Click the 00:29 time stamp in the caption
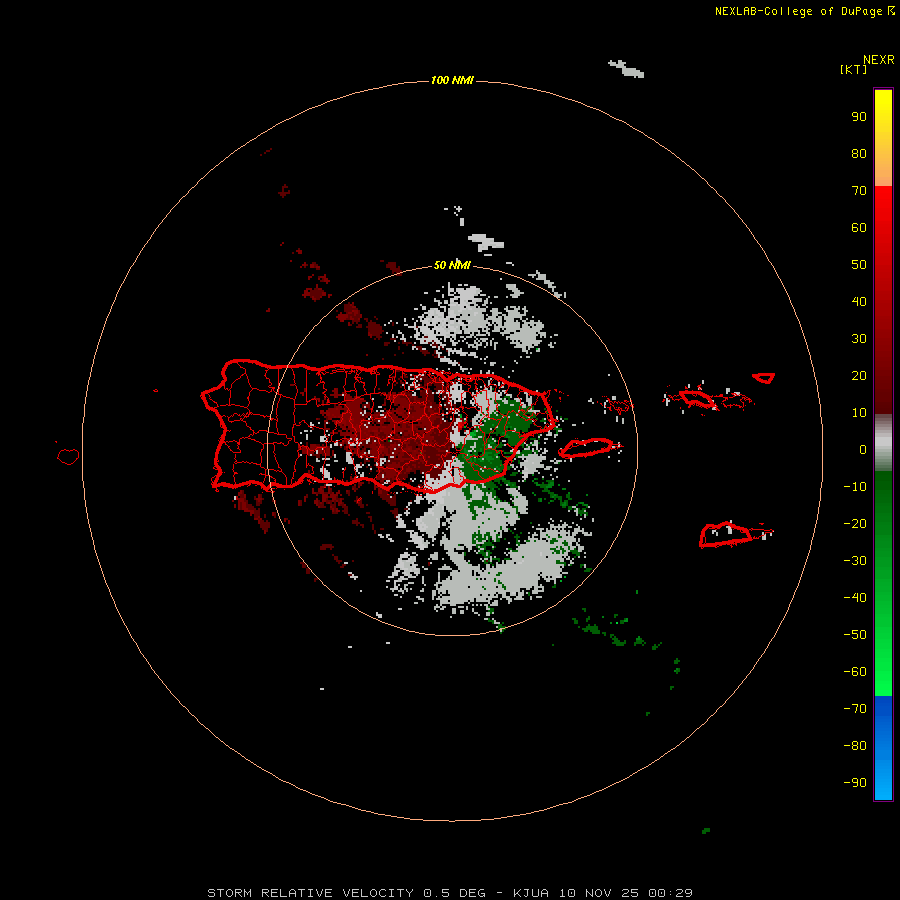Screen dimensions: 900x900 (x=670, y=893)
